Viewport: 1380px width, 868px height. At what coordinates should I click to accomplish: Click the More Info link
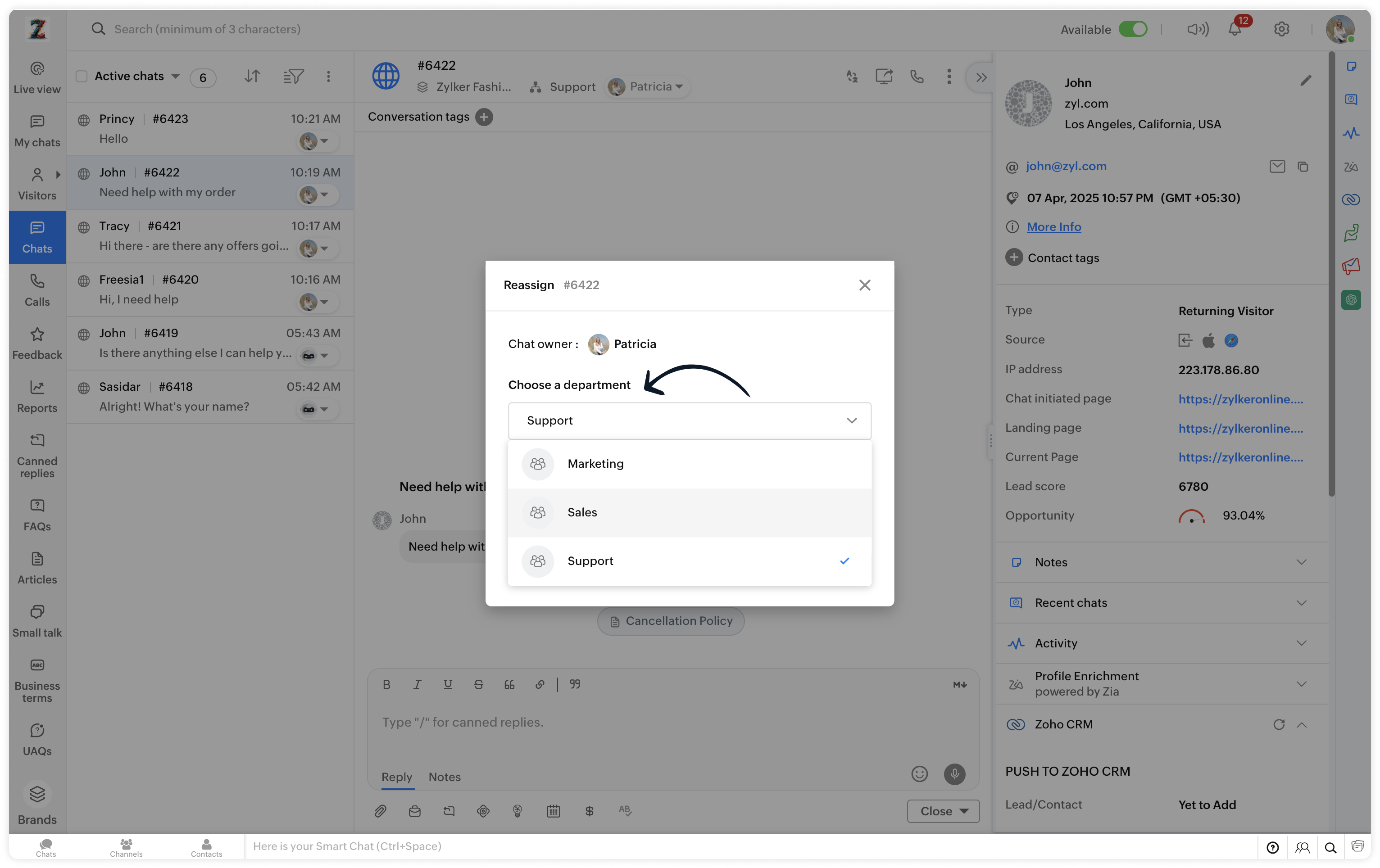(x=1053, y=227)
